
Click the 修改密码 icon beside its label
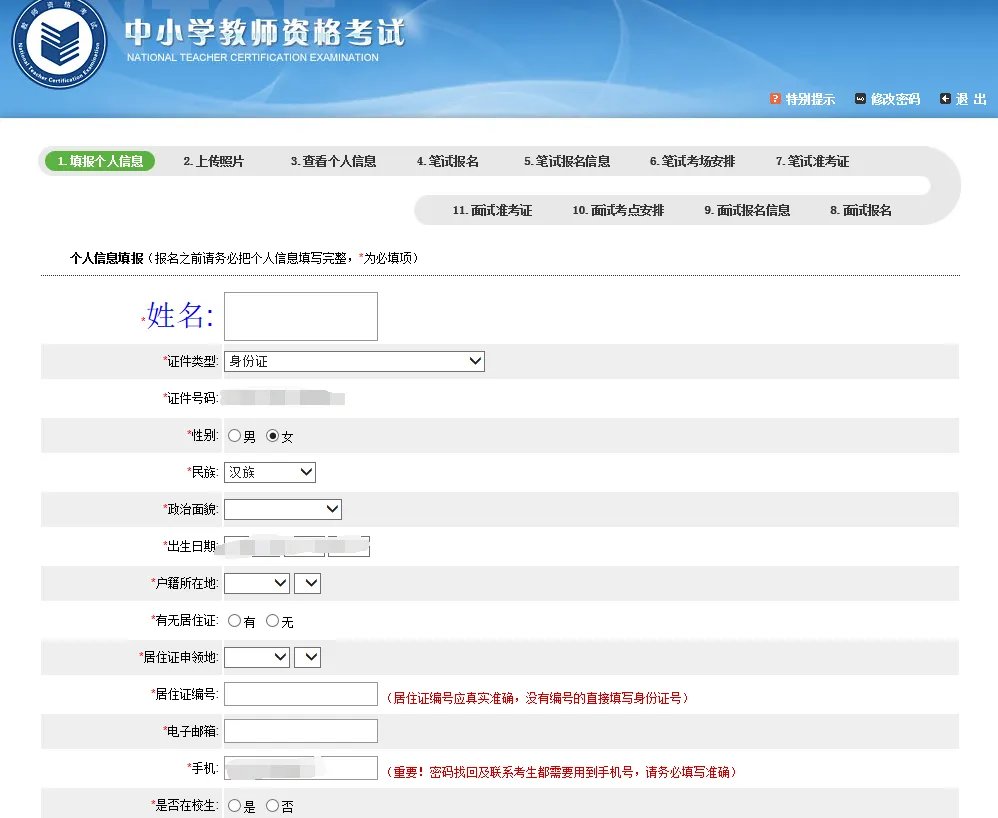[x=859, y=99]
